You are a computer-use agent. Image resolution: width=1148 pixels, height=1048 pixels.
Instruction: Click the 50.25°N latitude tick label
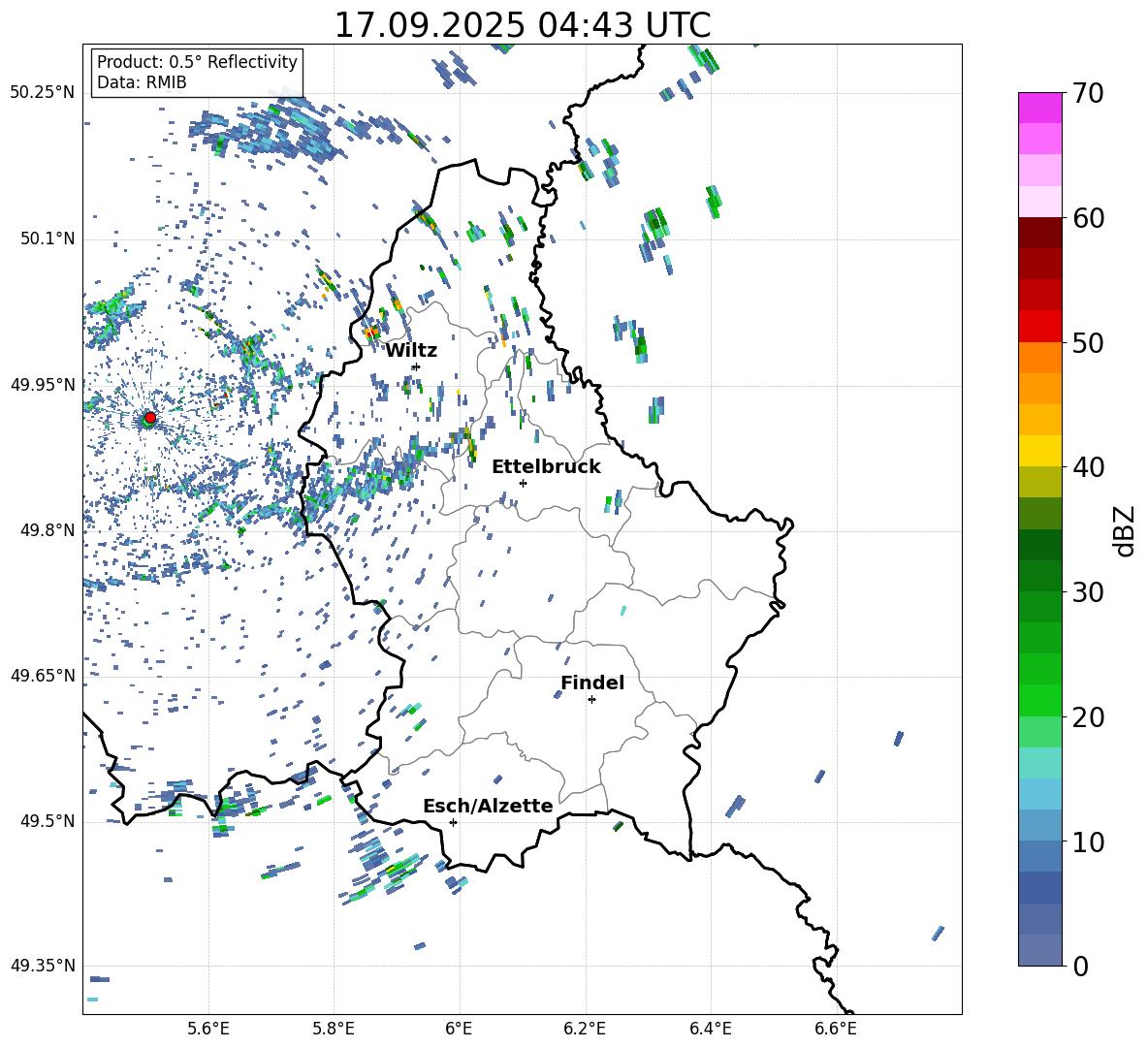tap(43, 93)
